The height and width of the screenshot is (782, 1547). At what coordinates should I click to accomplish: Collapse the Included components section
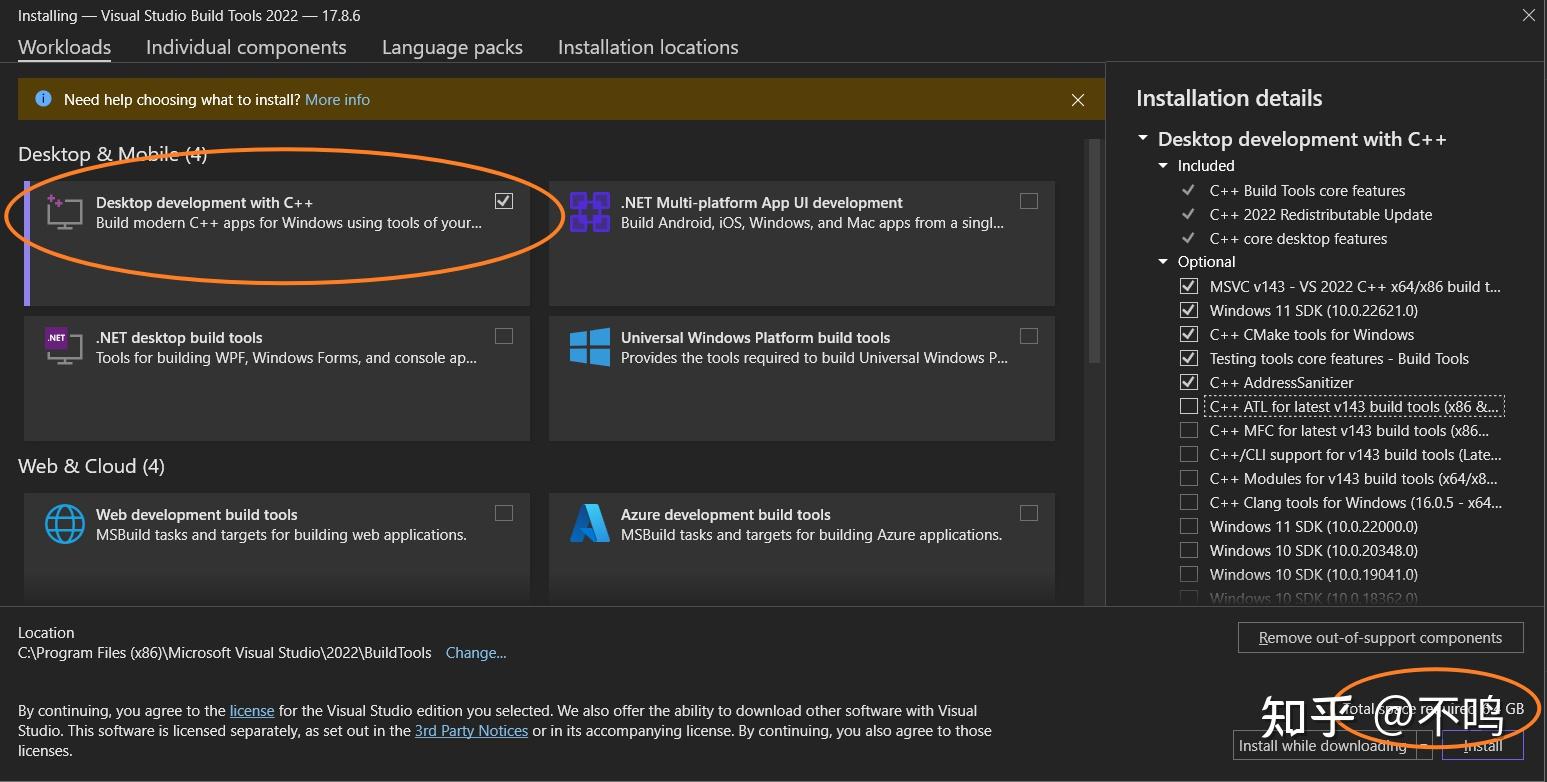(1163, 166)
